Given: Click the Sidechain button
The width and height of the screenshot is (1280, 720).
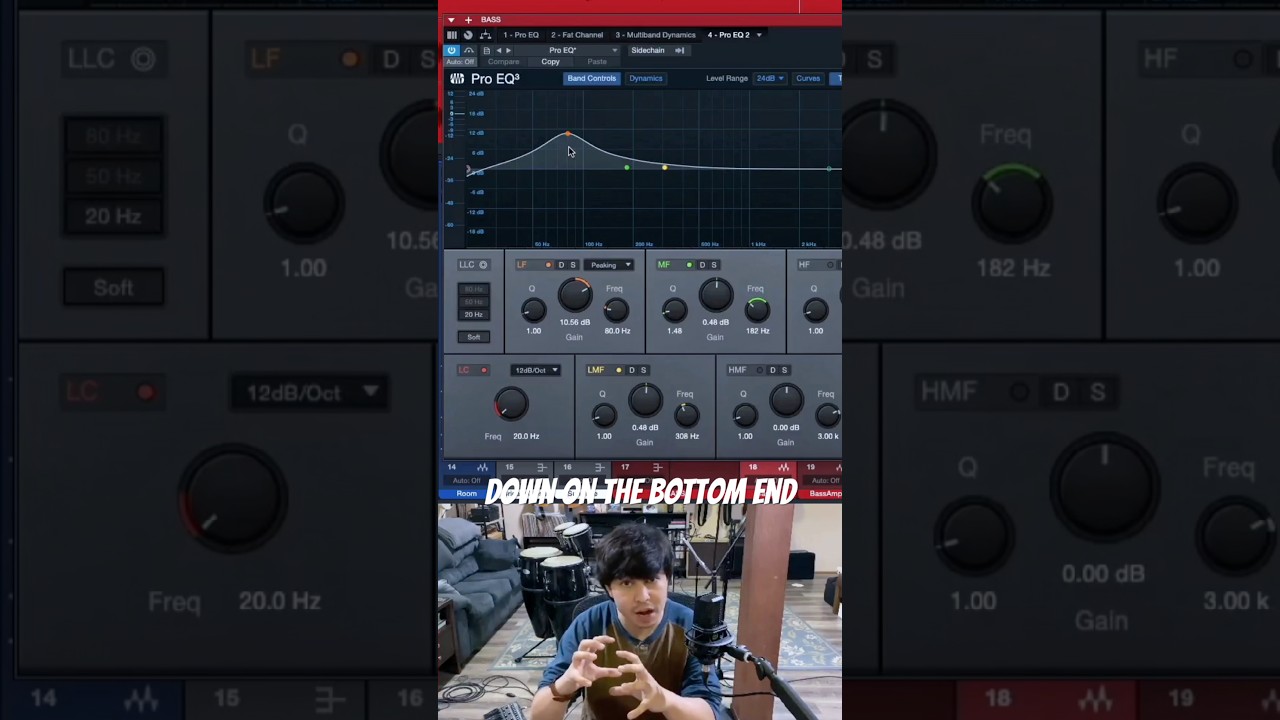Looking at the screenshot, I should click(648, 50).
